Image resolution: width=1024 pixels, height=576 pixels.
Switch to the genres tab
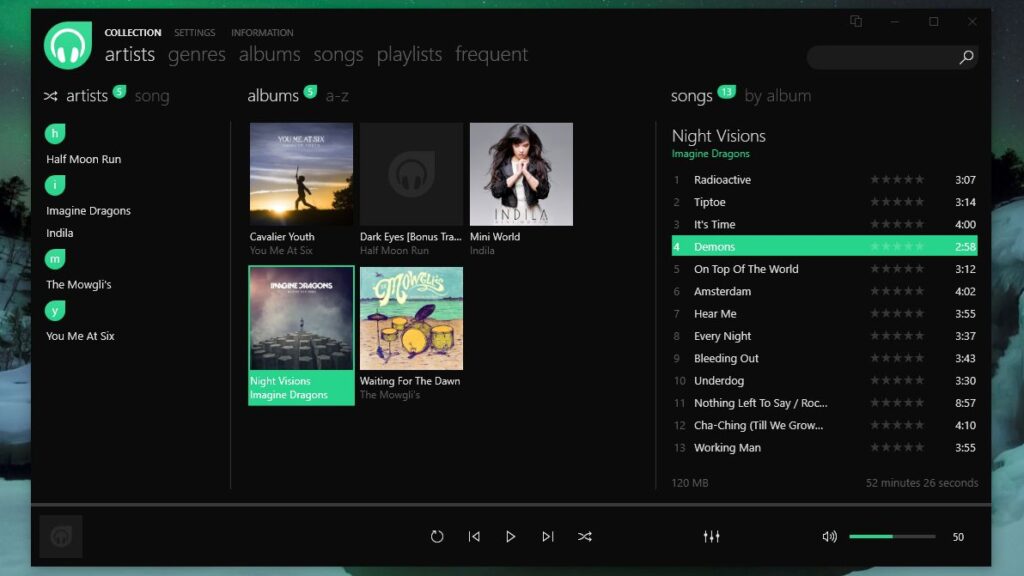[x=196, y=54]
